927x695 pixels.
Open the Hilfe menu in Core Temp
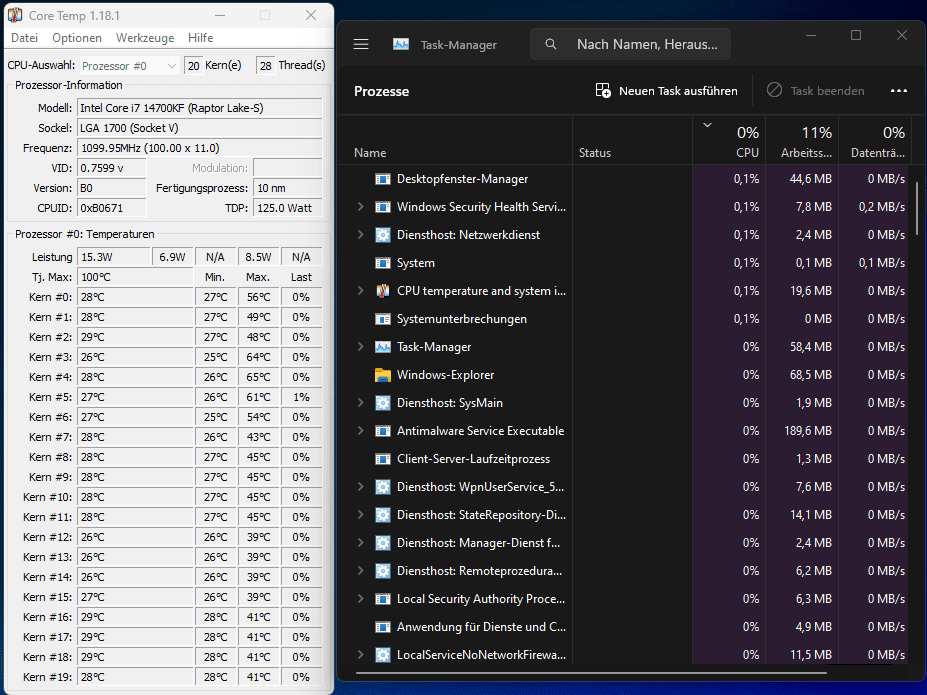point(200,38)
